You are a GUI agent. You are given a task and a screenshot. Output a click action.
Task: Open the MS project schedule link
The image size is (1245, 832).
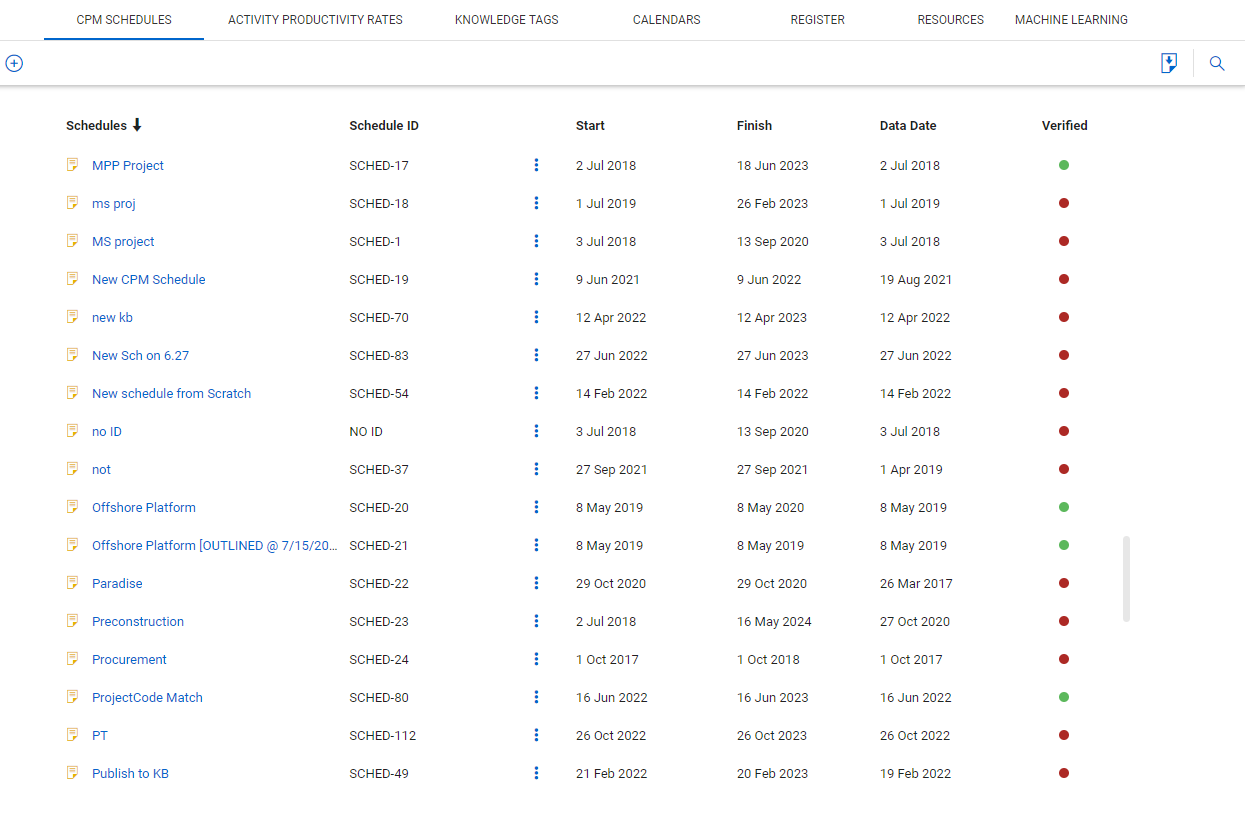[123, 241]
